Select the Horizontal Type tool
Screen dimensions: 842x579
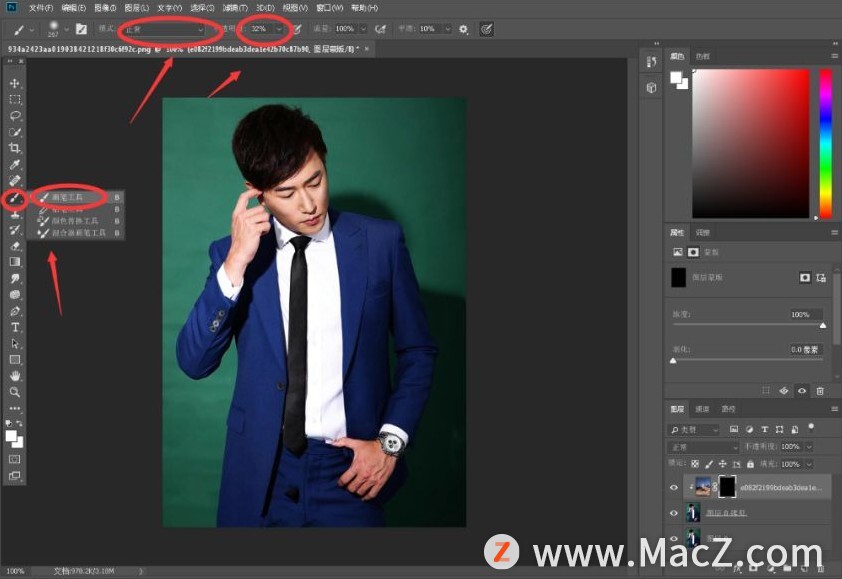[14, 327]
